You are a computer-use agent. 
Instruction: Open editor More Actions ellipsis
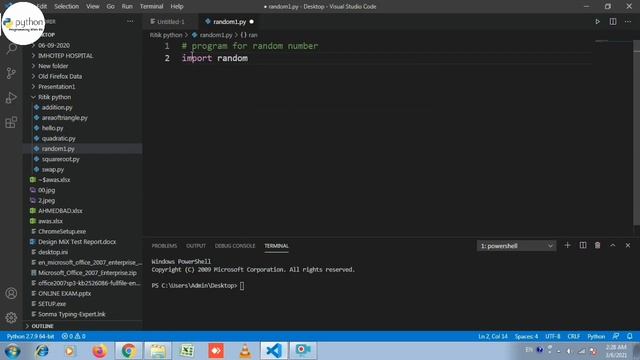pos(628,22)
